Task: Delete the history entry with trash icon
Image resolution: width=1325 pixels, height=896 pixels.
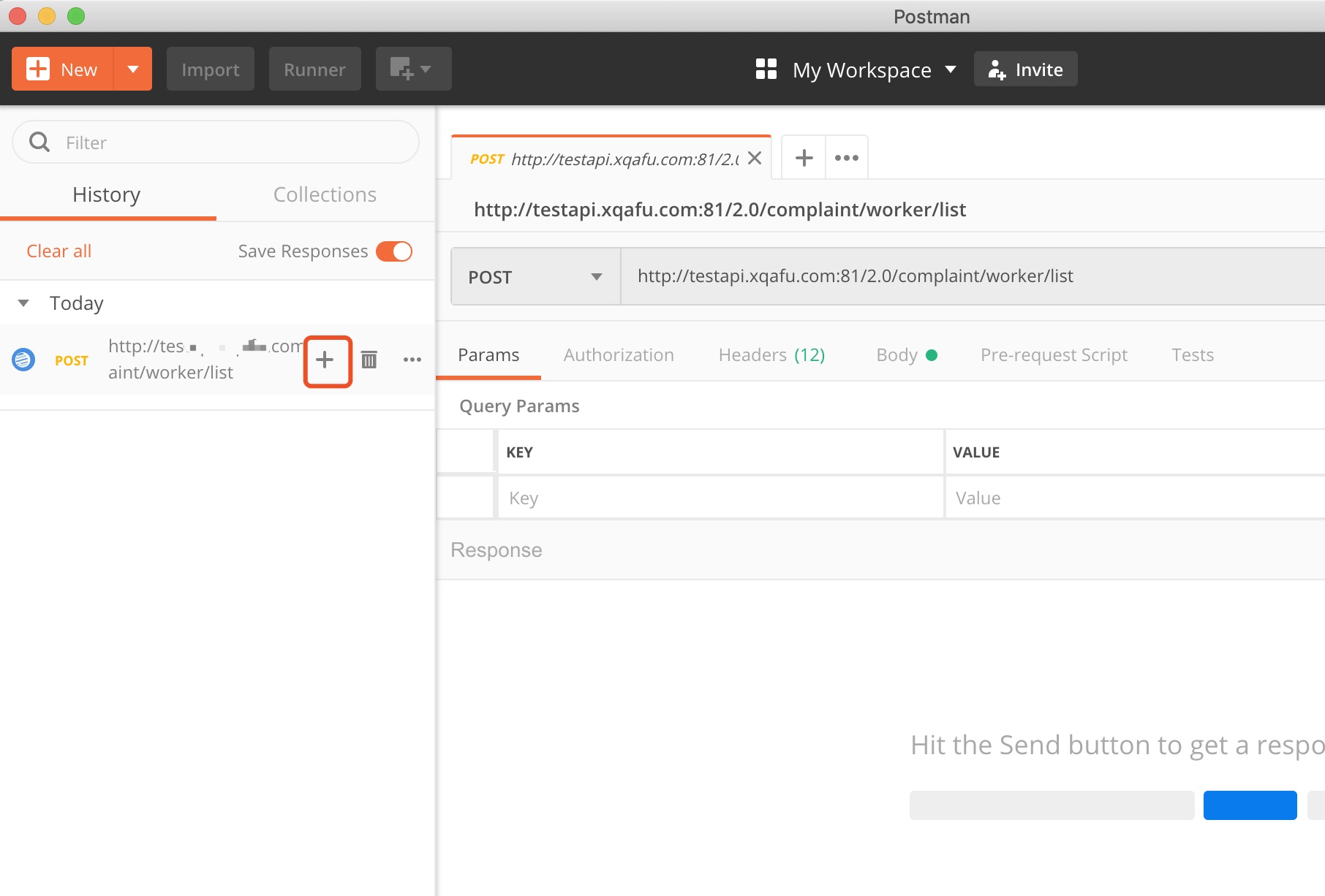Action: [369, 360]
